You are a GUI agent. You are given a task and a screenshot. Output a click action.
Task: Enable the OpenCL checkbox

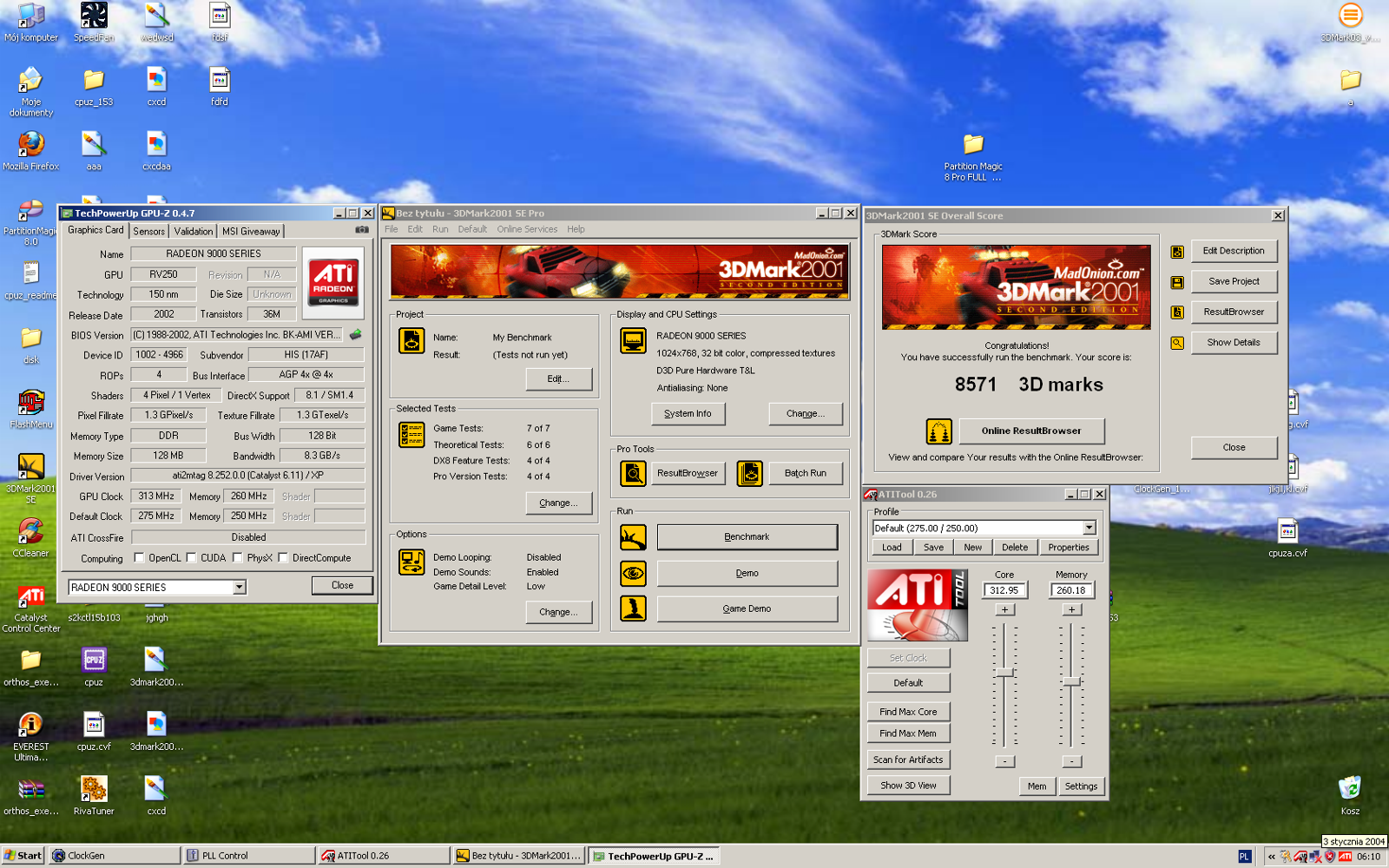coord(139,558)
